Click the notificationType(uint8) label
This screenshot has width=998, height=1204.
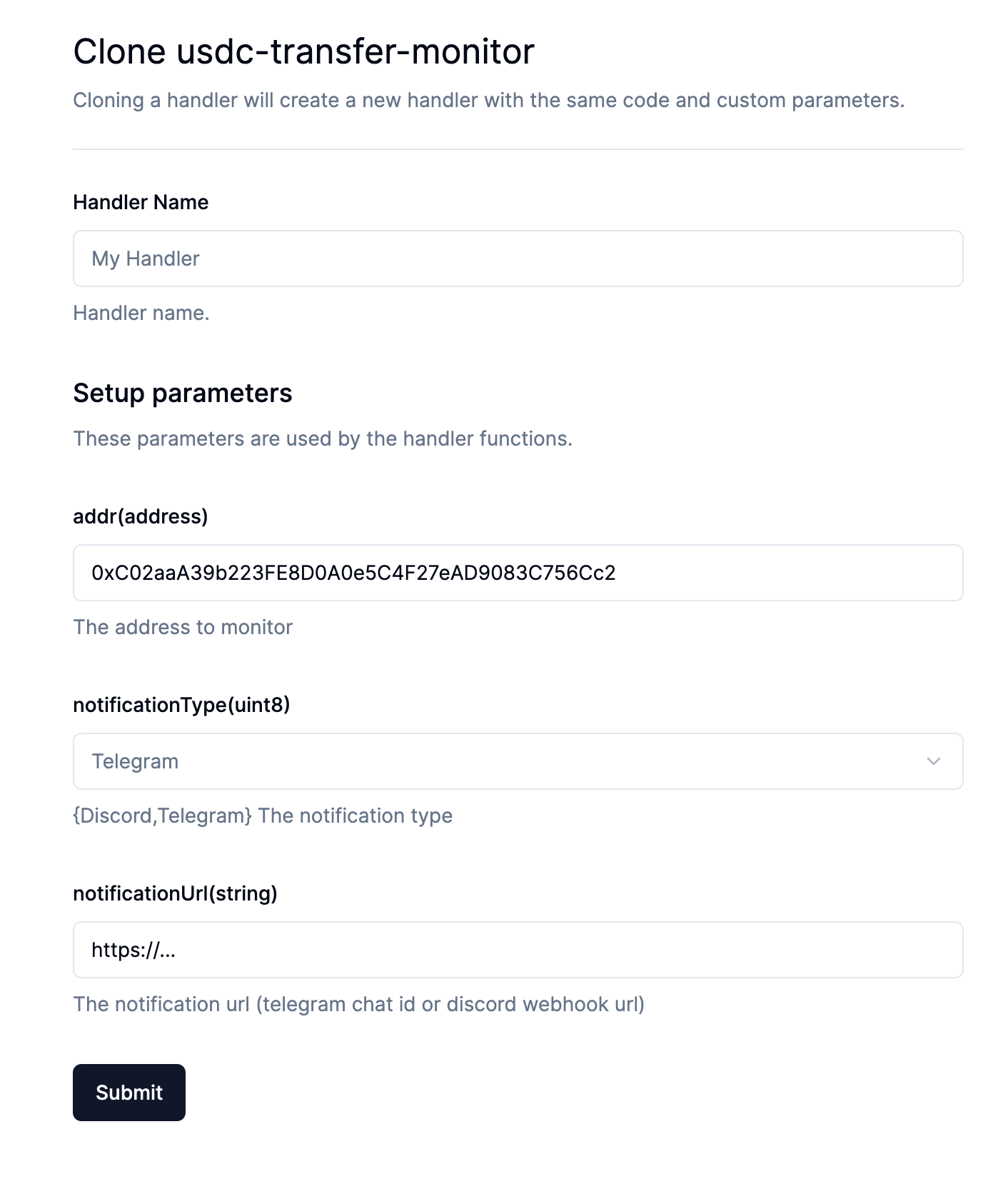coord(181,705)
